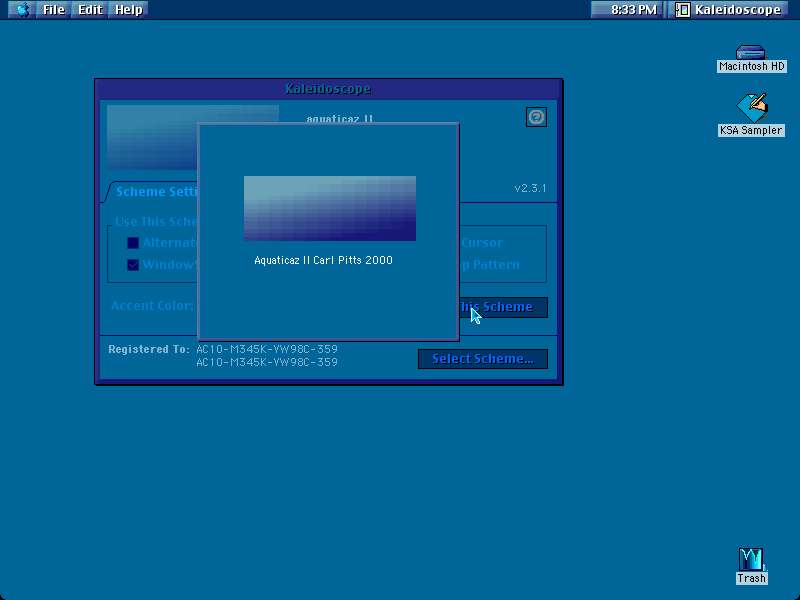Image resolution: width=800 pixels, height=600 pixels.
Task: Open the Apple menu
Action: pos(22,9)
